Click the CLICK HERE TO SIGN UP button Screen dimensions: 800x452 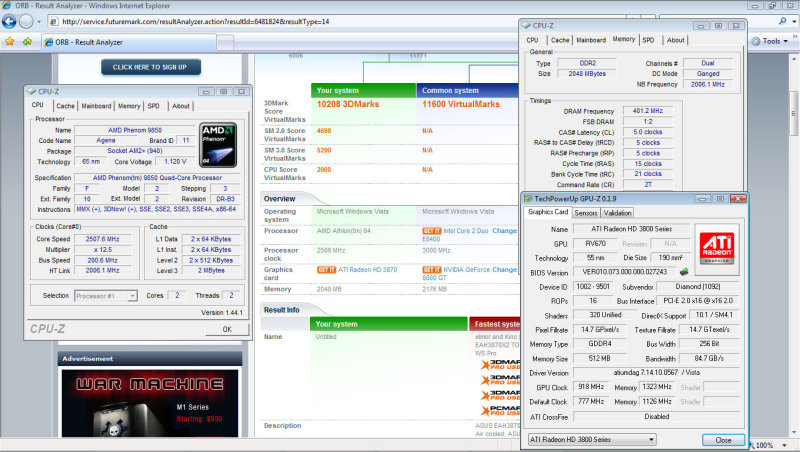(151, 67)
